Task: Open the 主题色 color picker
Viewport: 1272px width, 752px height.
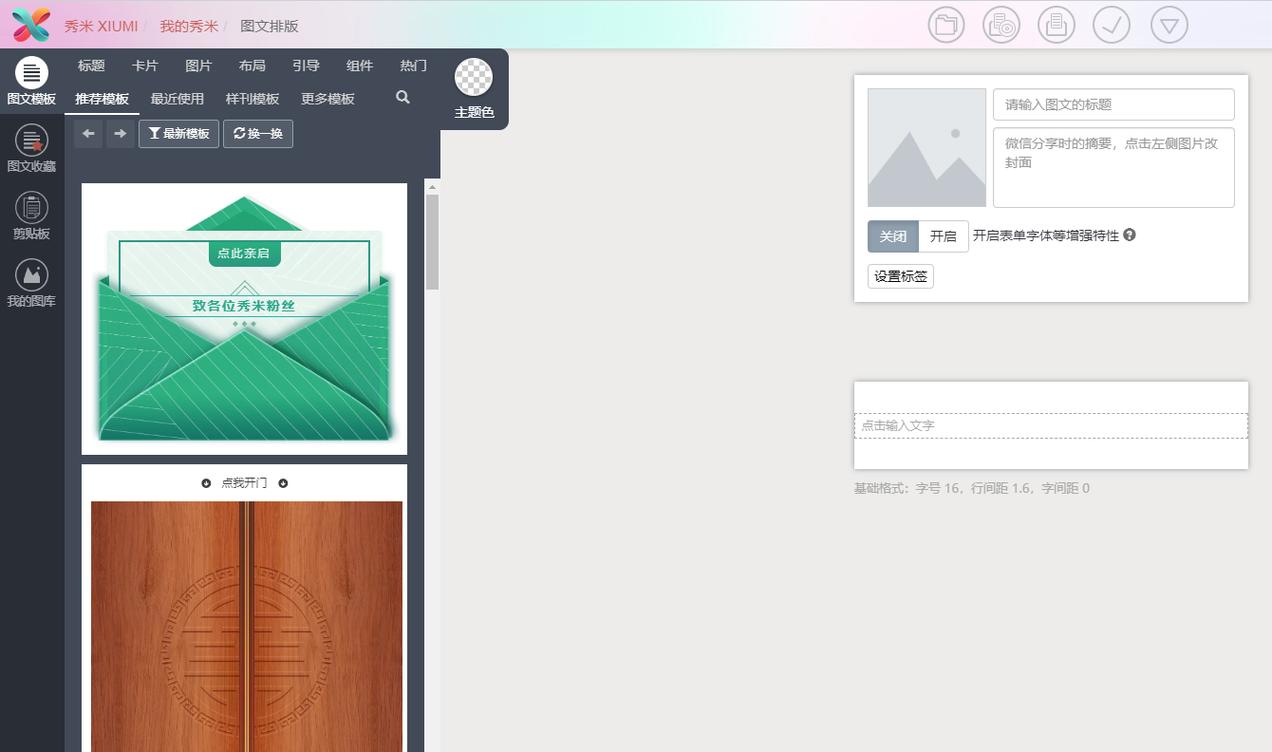Action: pos(474,88)
